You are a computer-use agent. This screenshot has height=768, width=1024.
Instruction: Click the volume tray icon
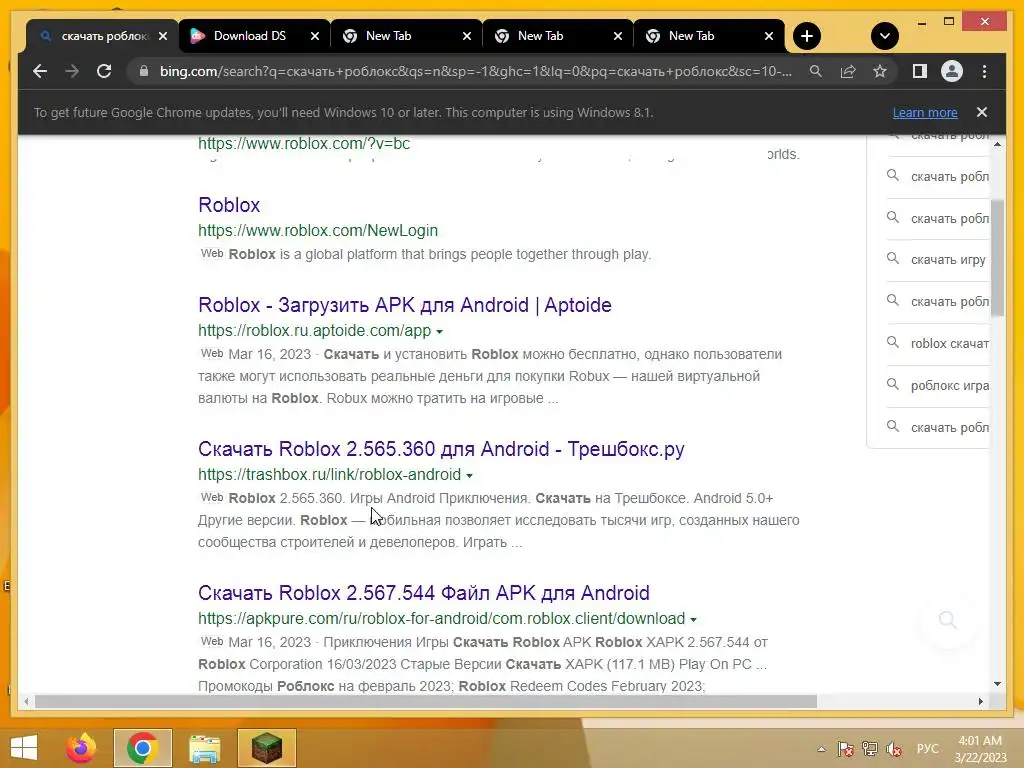click(x=894, y=749)
